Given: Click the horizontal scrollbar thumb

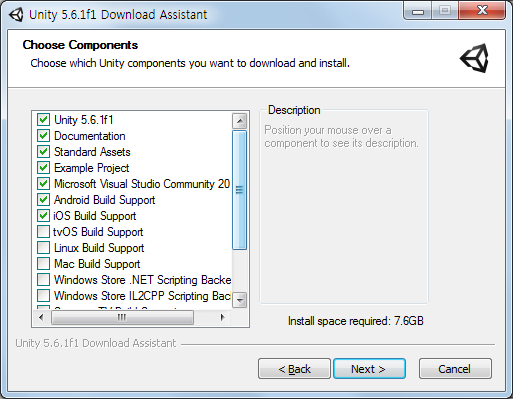Looking at the screenshot, I should 122,317.
